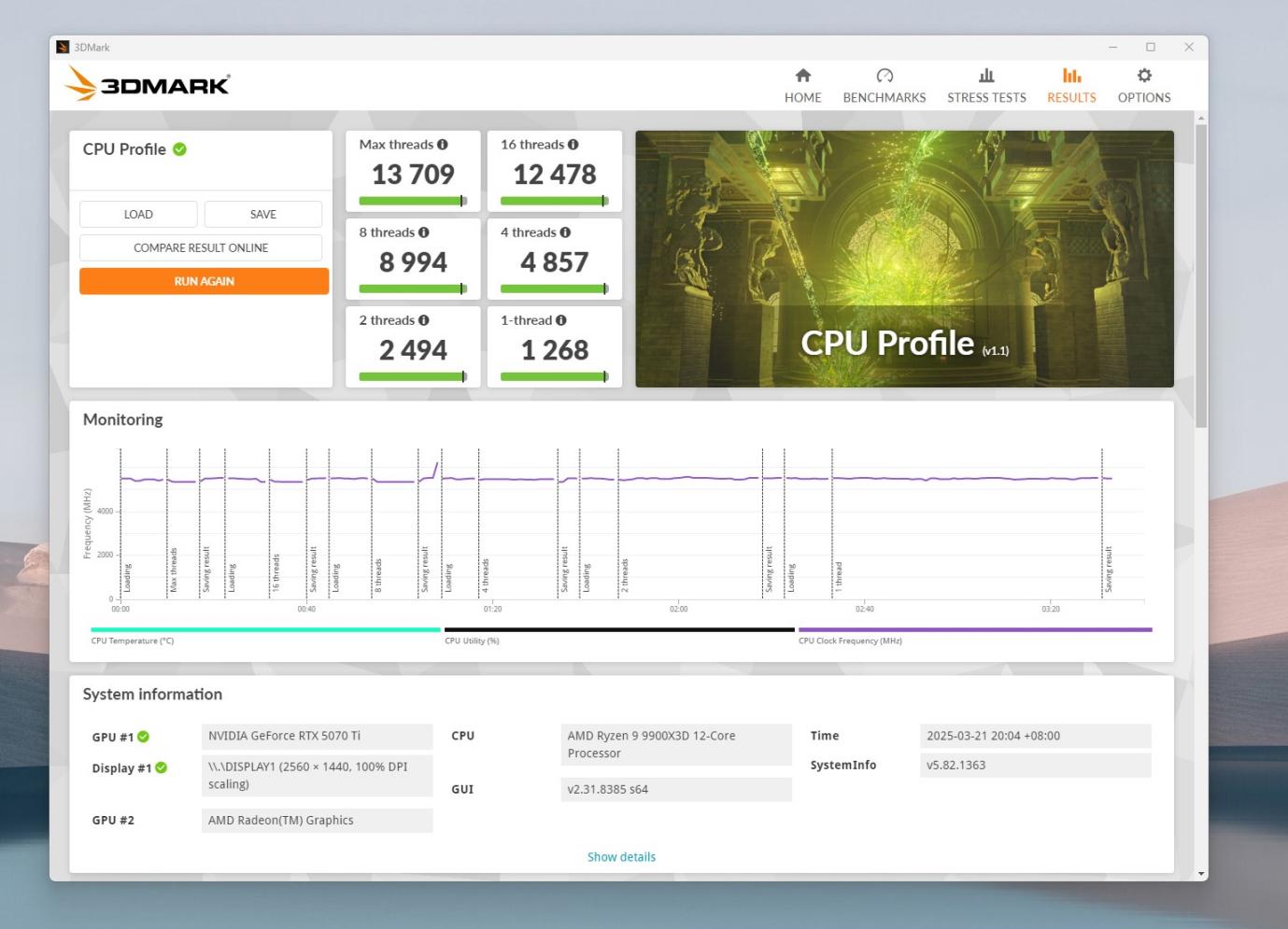This screenshot has width=1288, height=929.
Task: Click the 16 threads info icon
Action: (x=573, y=145)
